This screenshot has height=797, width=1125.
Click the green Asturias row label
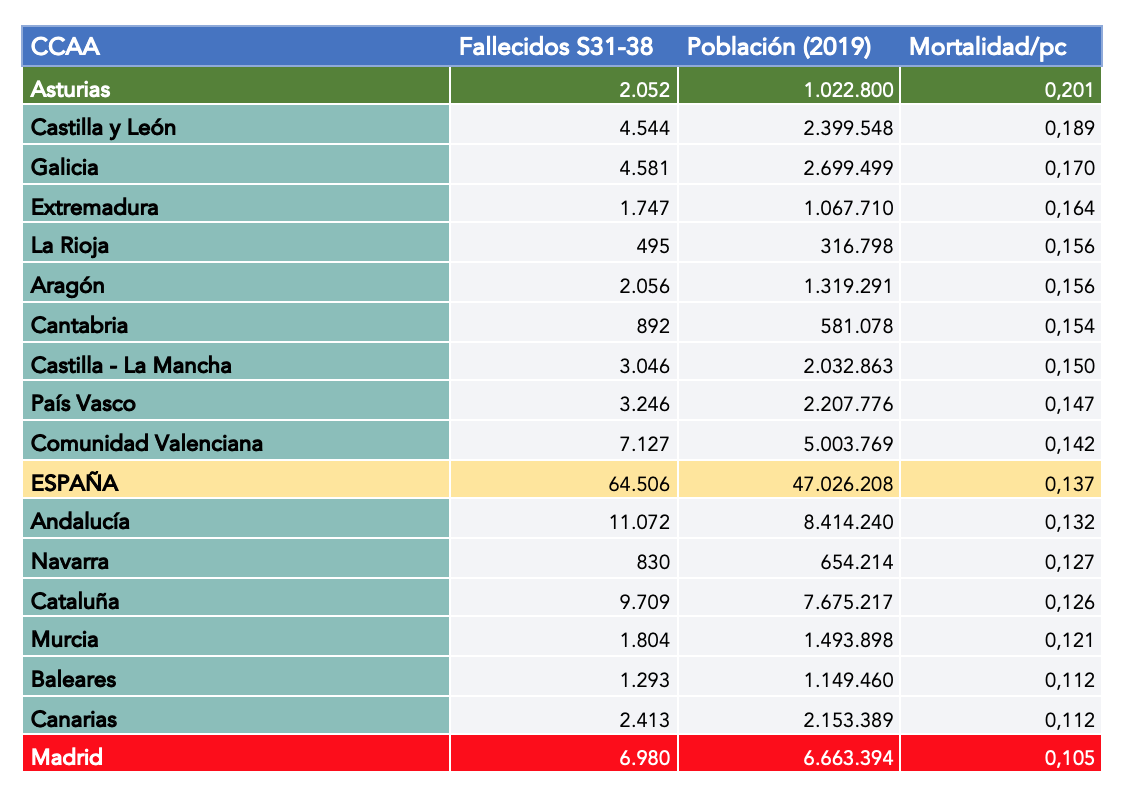point(71,89)
